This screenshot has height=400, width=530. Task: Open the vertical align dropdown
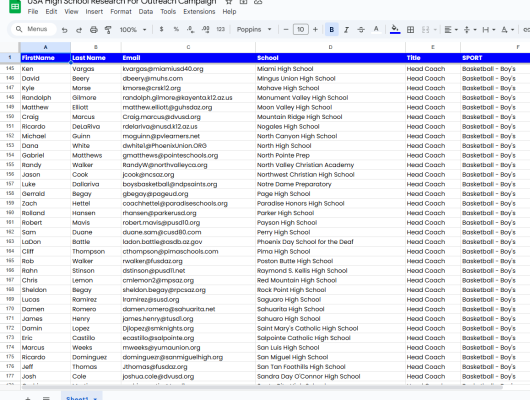pyautogui.click(x=470, y=30)
